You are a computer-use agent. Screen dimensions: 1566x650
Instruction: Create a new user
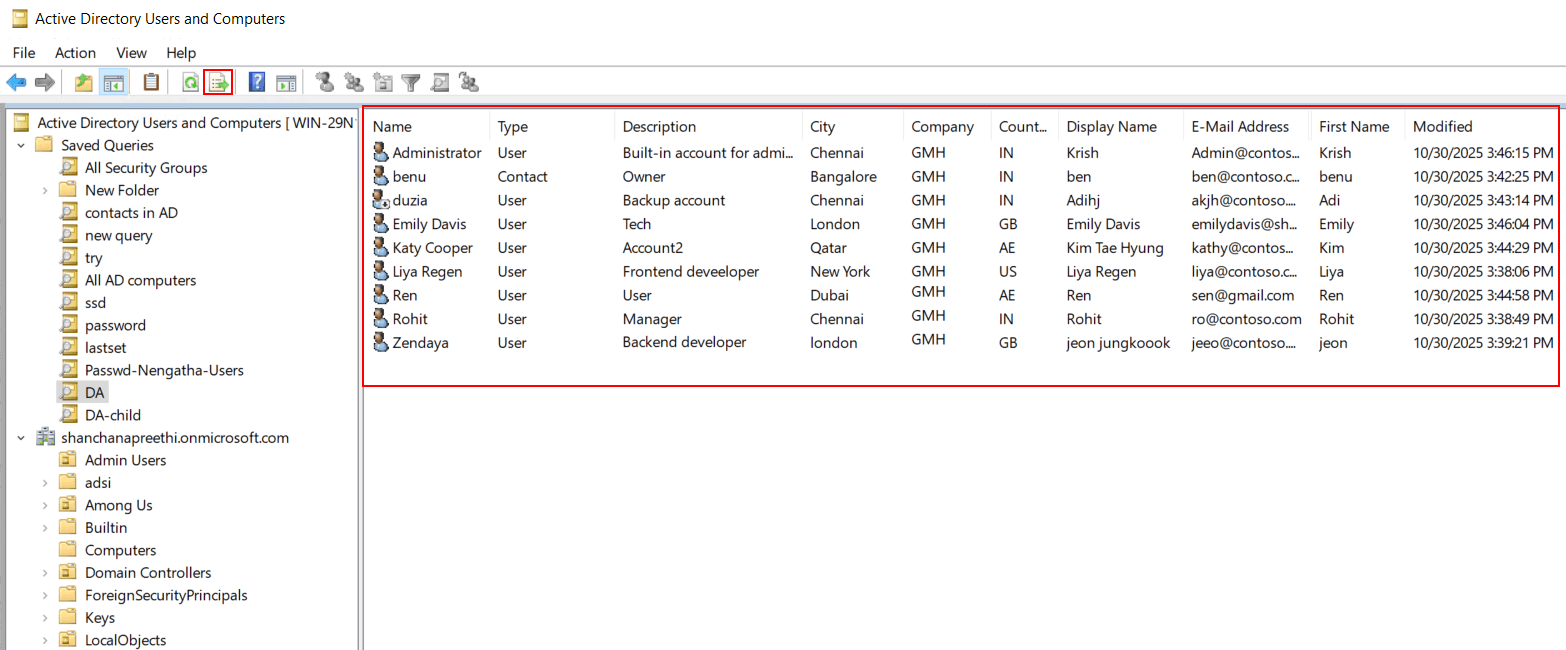click(322, 82)
